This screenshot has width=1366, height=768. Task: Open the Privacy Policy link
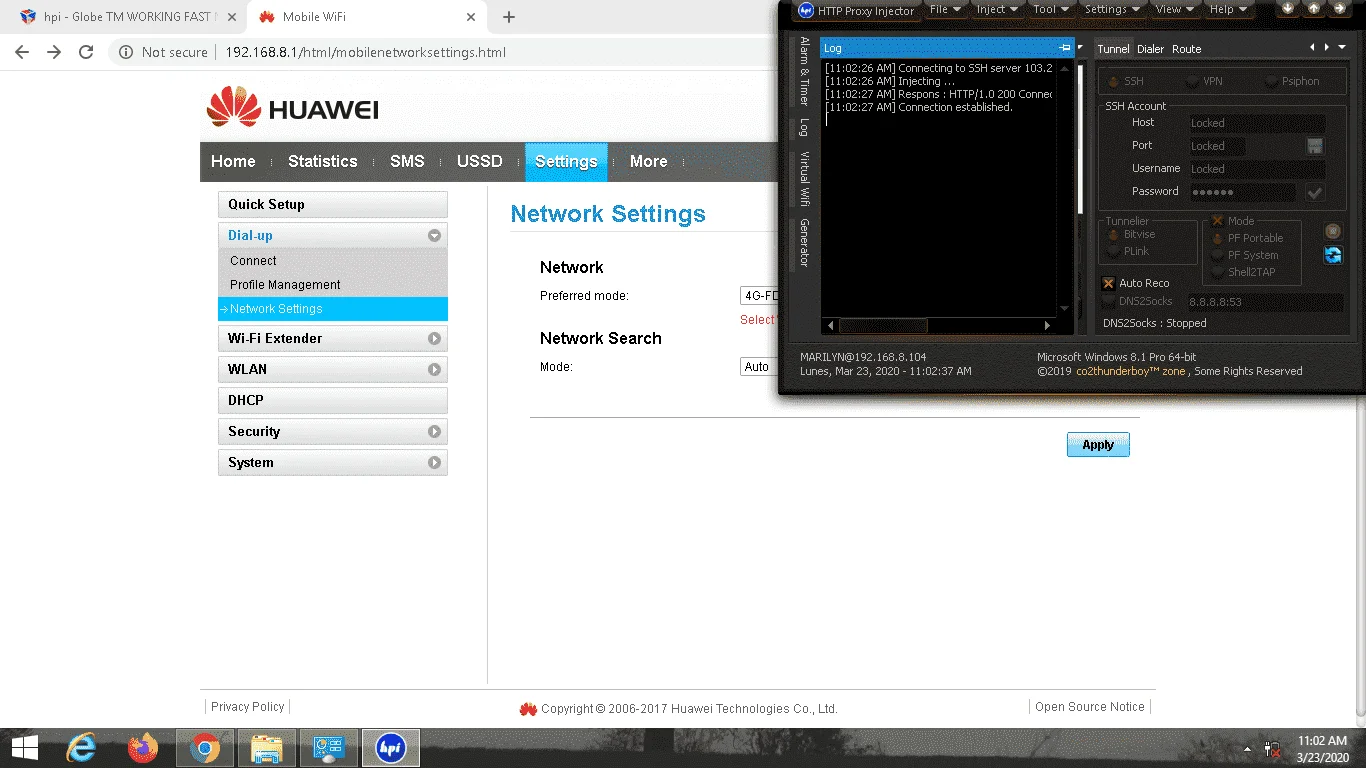pyautogui.click(x=248, y=707)
